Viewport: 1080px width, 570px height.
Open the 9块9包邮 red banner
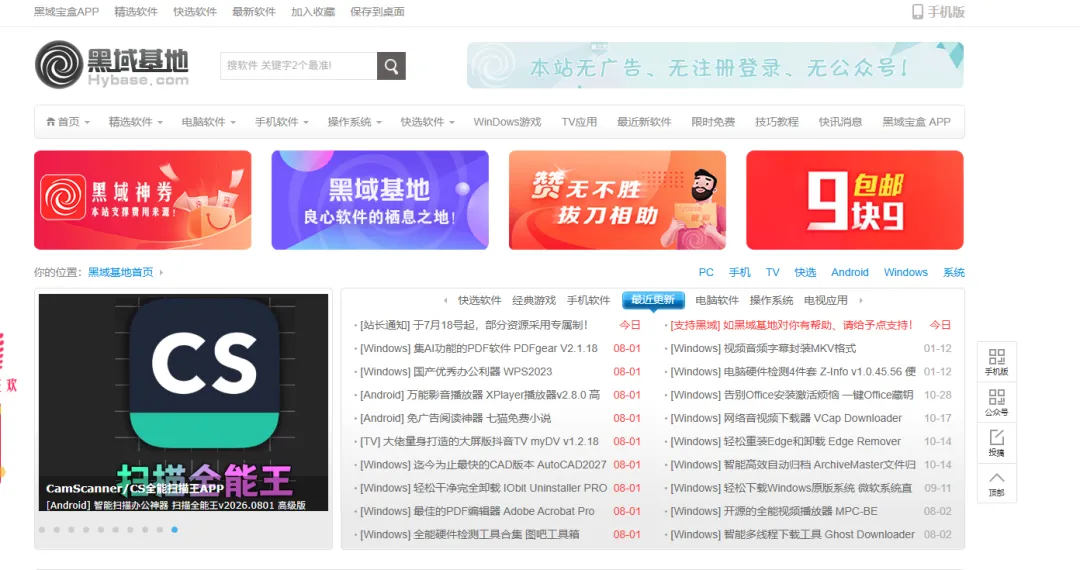pyautogui.click(x=855, y=200)
